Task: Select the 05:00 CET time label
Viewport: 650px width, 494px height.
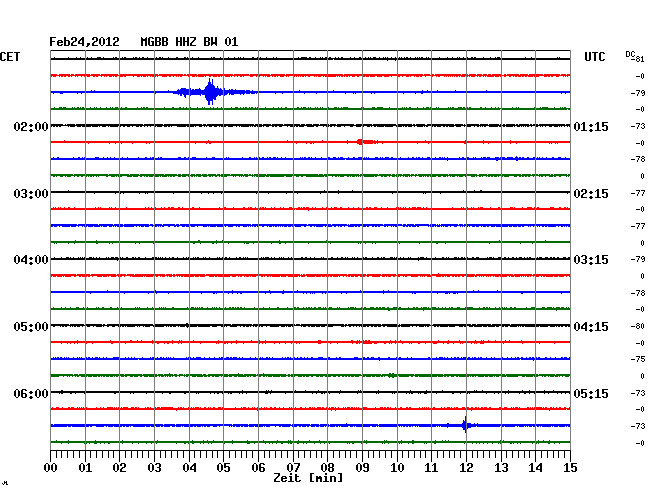Action: pyautogui.click(x=31, y=327)
